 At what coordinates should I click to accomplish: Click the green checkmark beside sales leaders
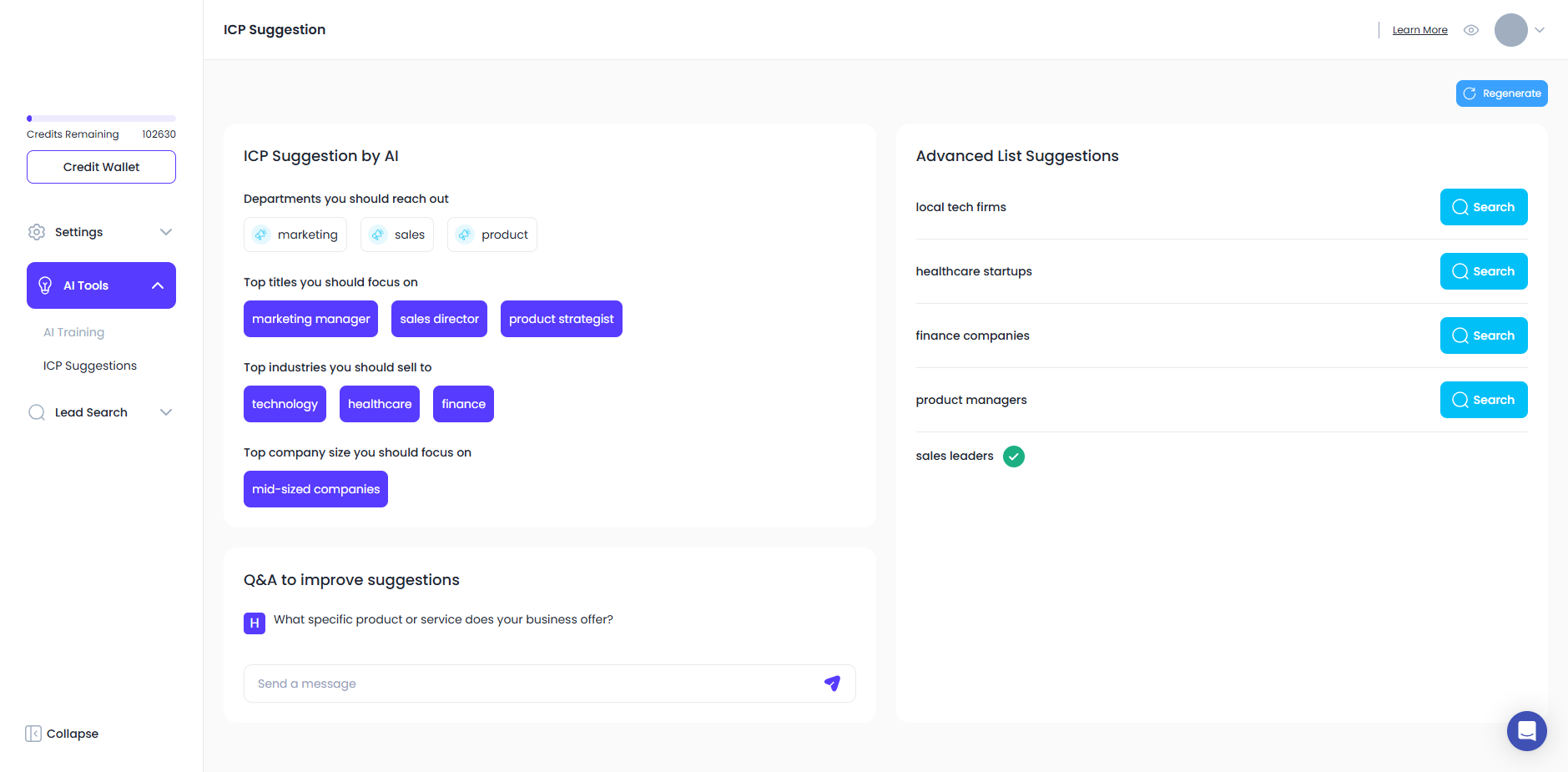[x=1013, y=456]
